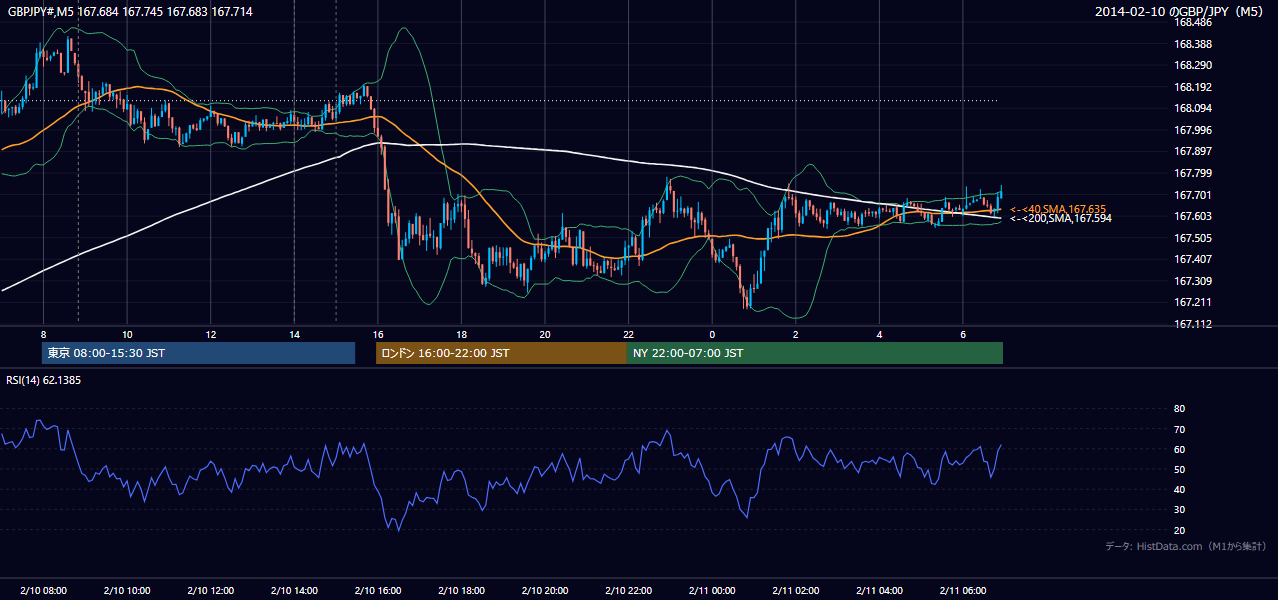Click price scale value 168.094
The width and height of the screenshot is (1278, 600).
point(1192,108)
